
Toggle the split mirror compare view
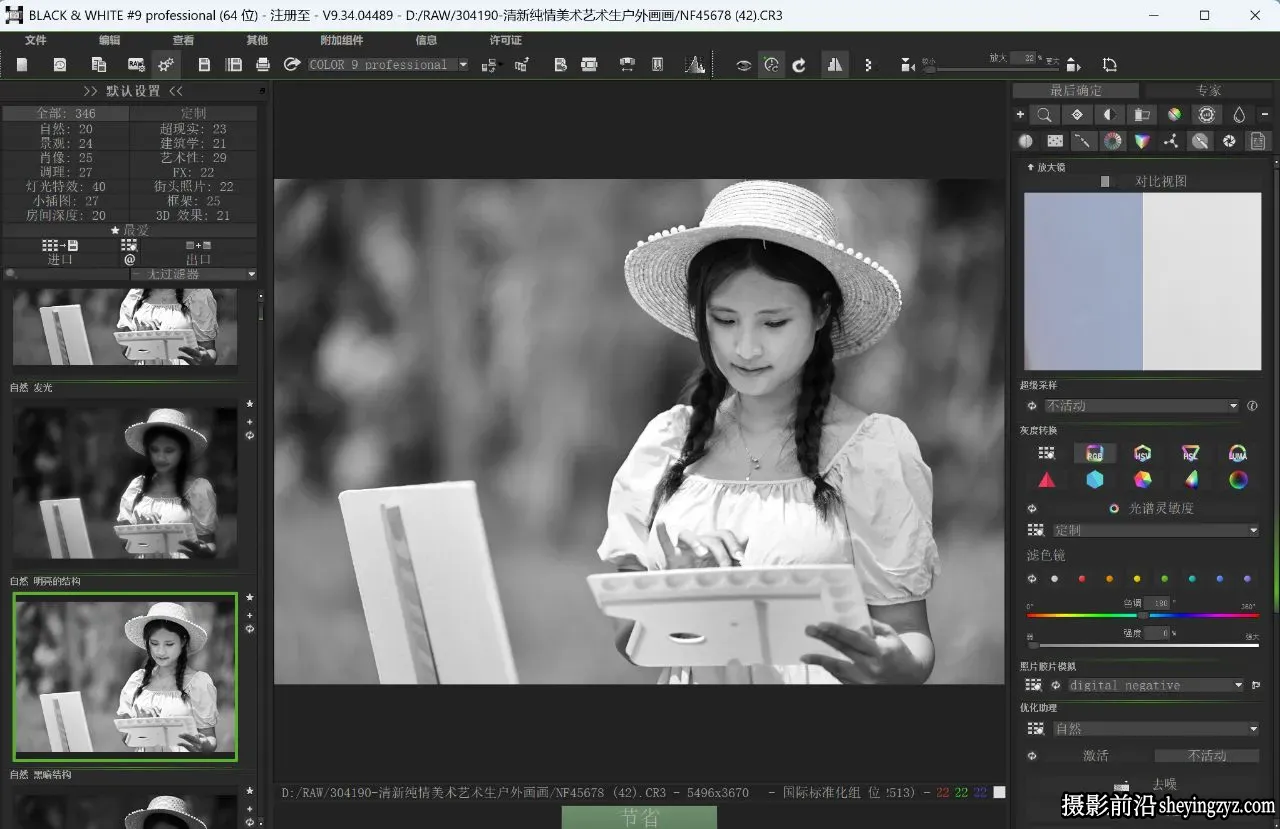click(834, 65)
